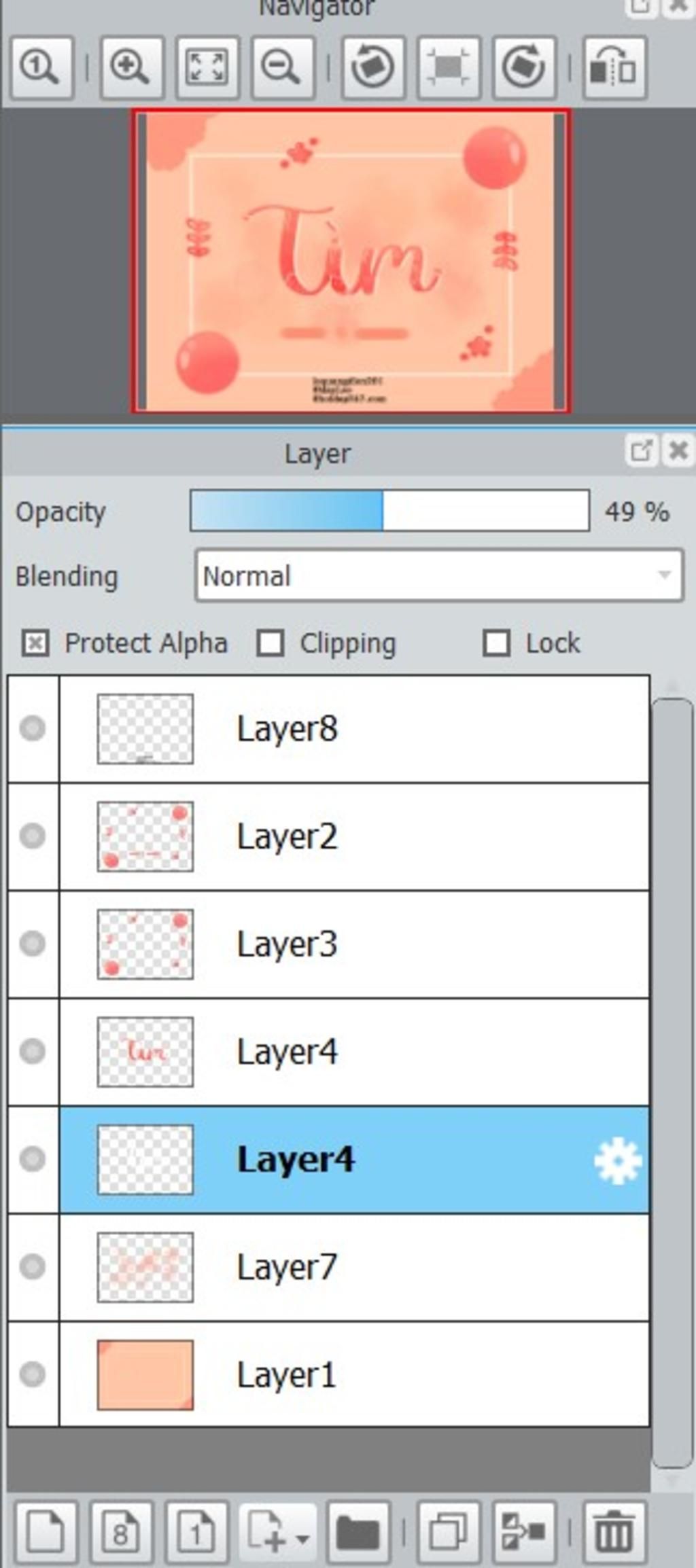Hide Layer8 using its visibility dot
The image size is (696, 1568).
[x=33, y=728]
